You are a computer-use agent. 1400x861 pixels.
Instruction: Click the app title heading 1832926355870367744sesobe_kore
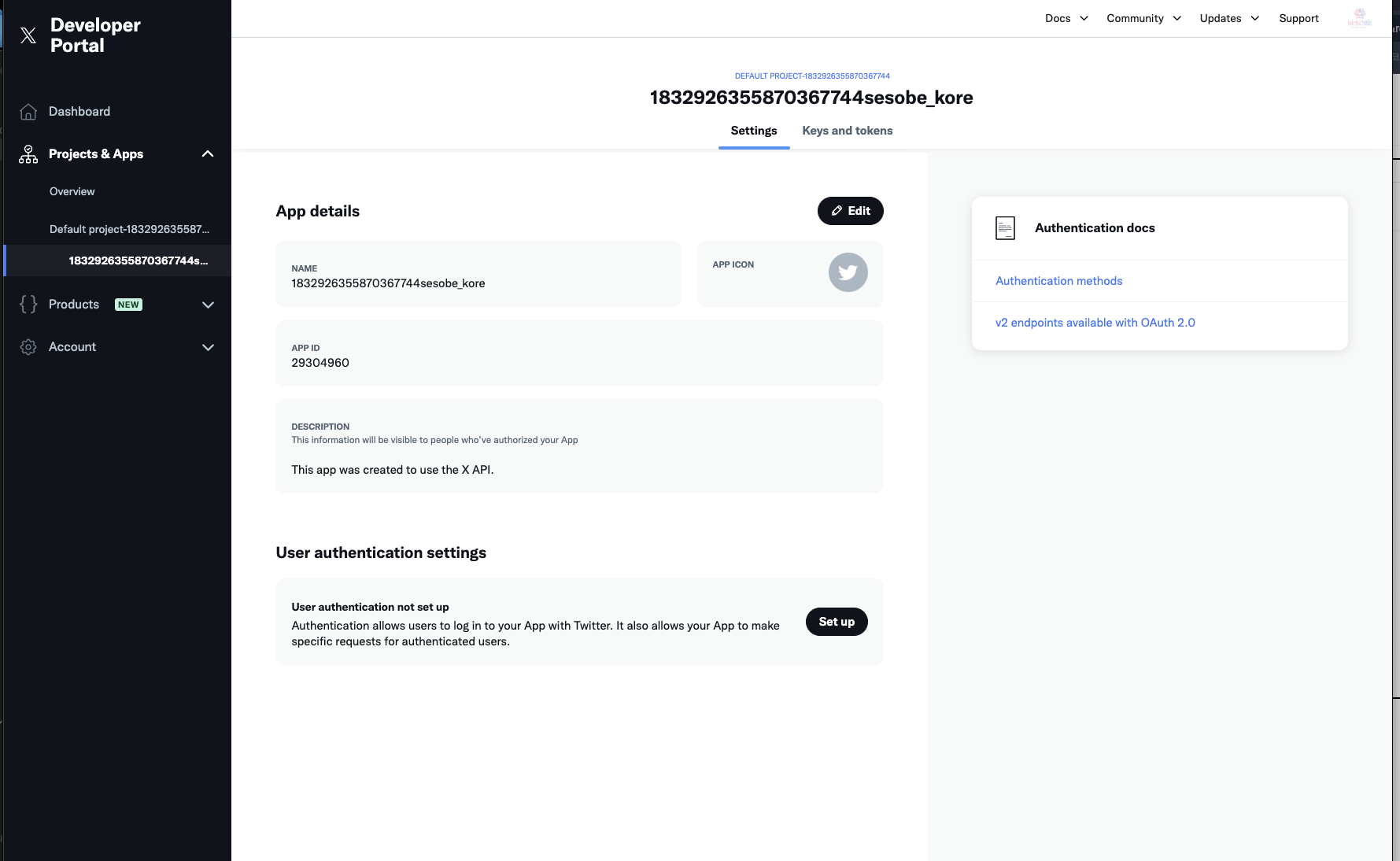[811, 98]
